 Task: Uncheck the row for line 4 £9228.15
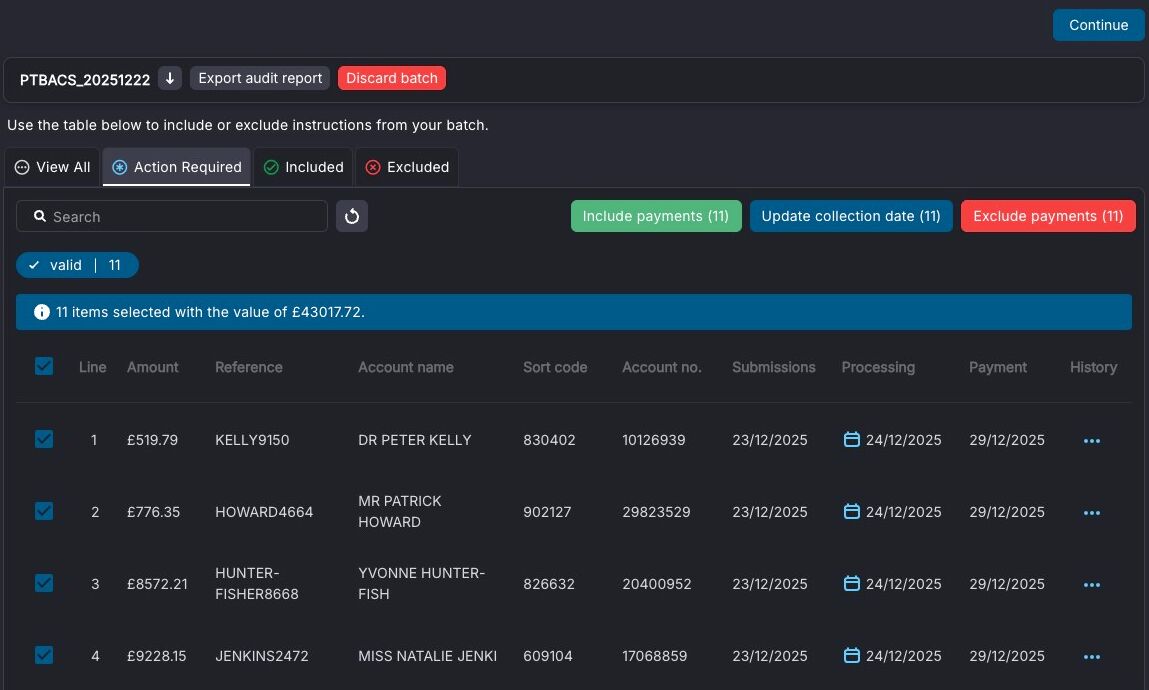click(44, 655)
